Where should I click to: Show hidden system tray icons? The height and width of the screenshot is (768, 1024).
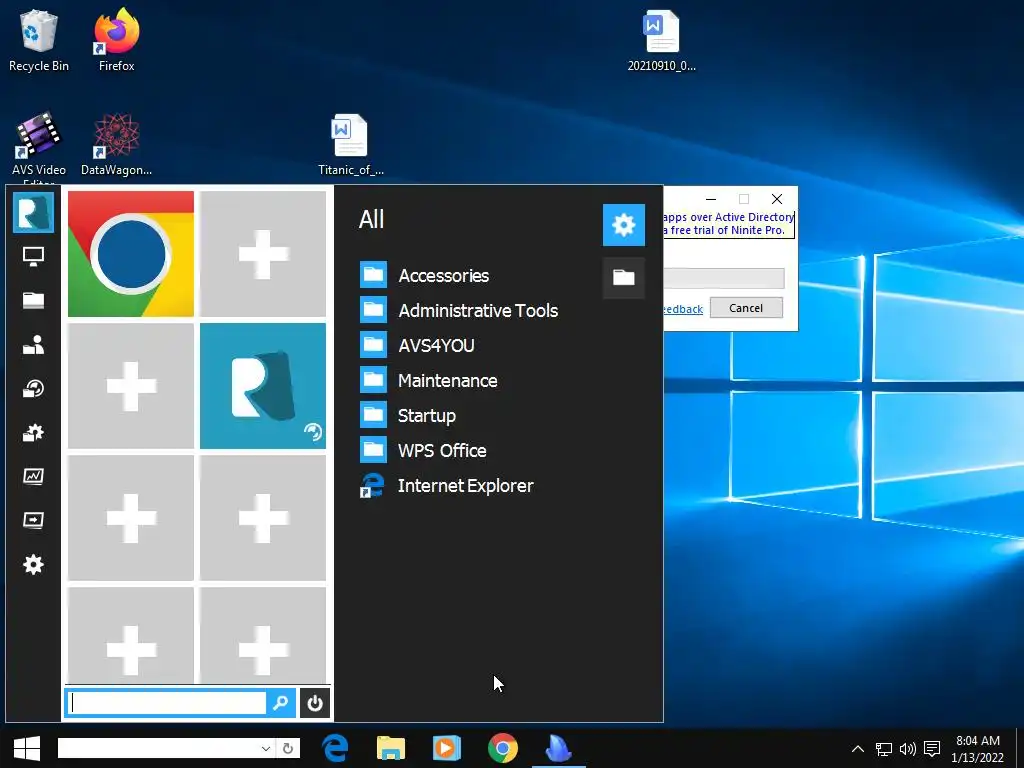point(858,748)
